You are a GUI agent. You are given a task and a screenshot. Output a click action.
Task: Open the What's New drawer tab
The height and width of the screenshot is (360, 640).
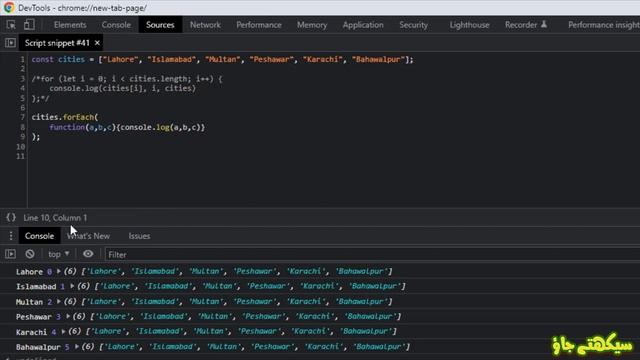(x=89, y=236)
